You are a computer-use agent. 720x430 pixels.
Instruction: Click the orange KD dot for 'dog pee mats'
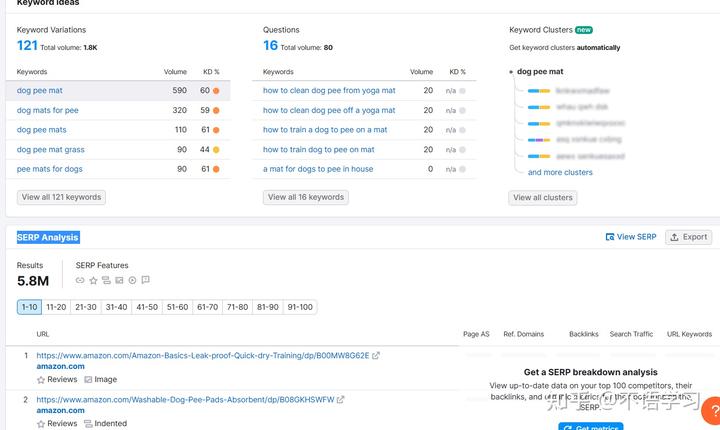(216, 130)
